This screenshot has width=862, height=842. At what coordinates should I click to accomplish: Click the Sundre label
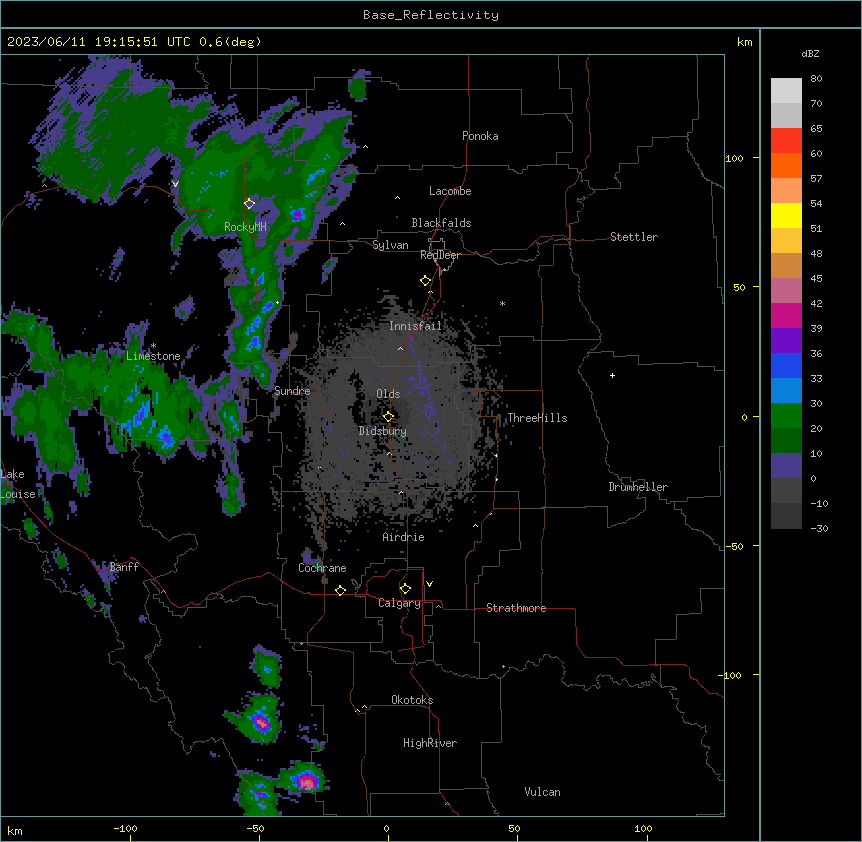point(292,391)
